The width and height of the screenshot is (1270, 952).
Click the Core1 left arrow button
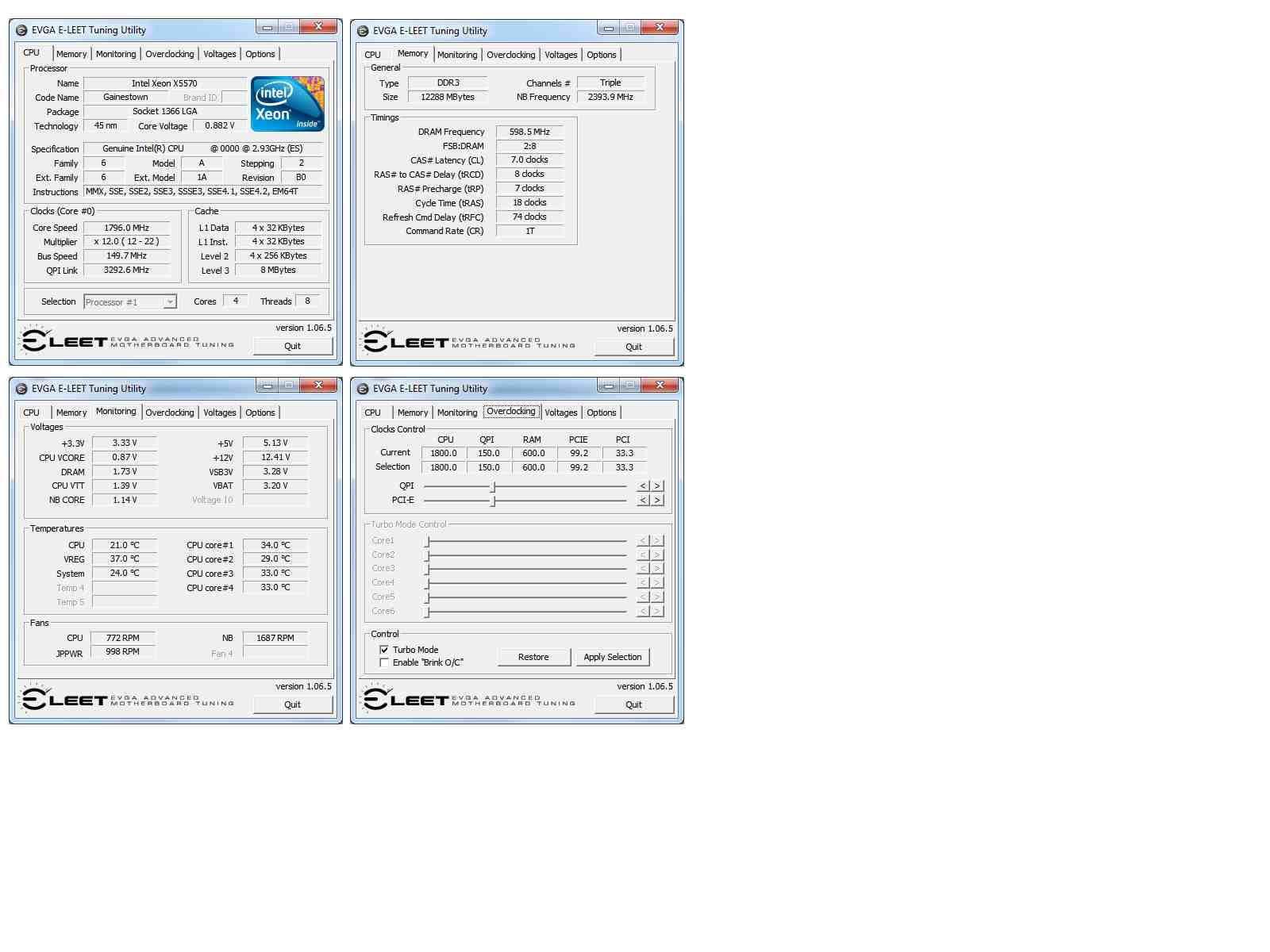644,541
